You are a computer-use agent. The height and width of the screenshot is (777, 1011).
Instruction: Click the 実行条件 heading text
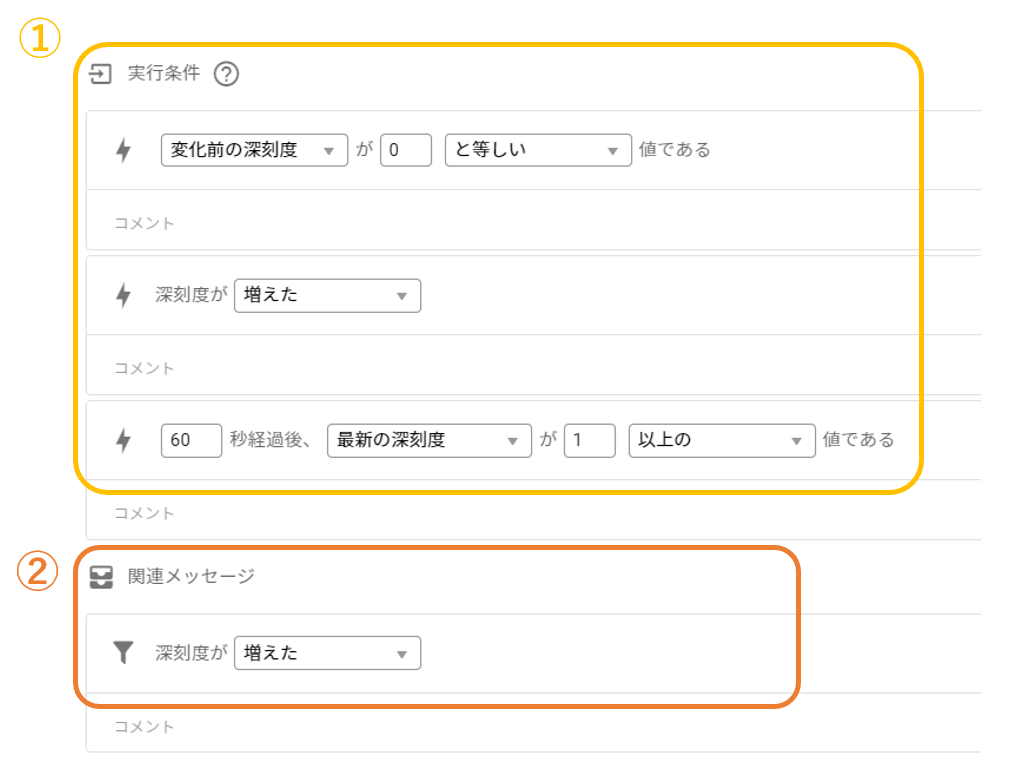tap(164, 74)
